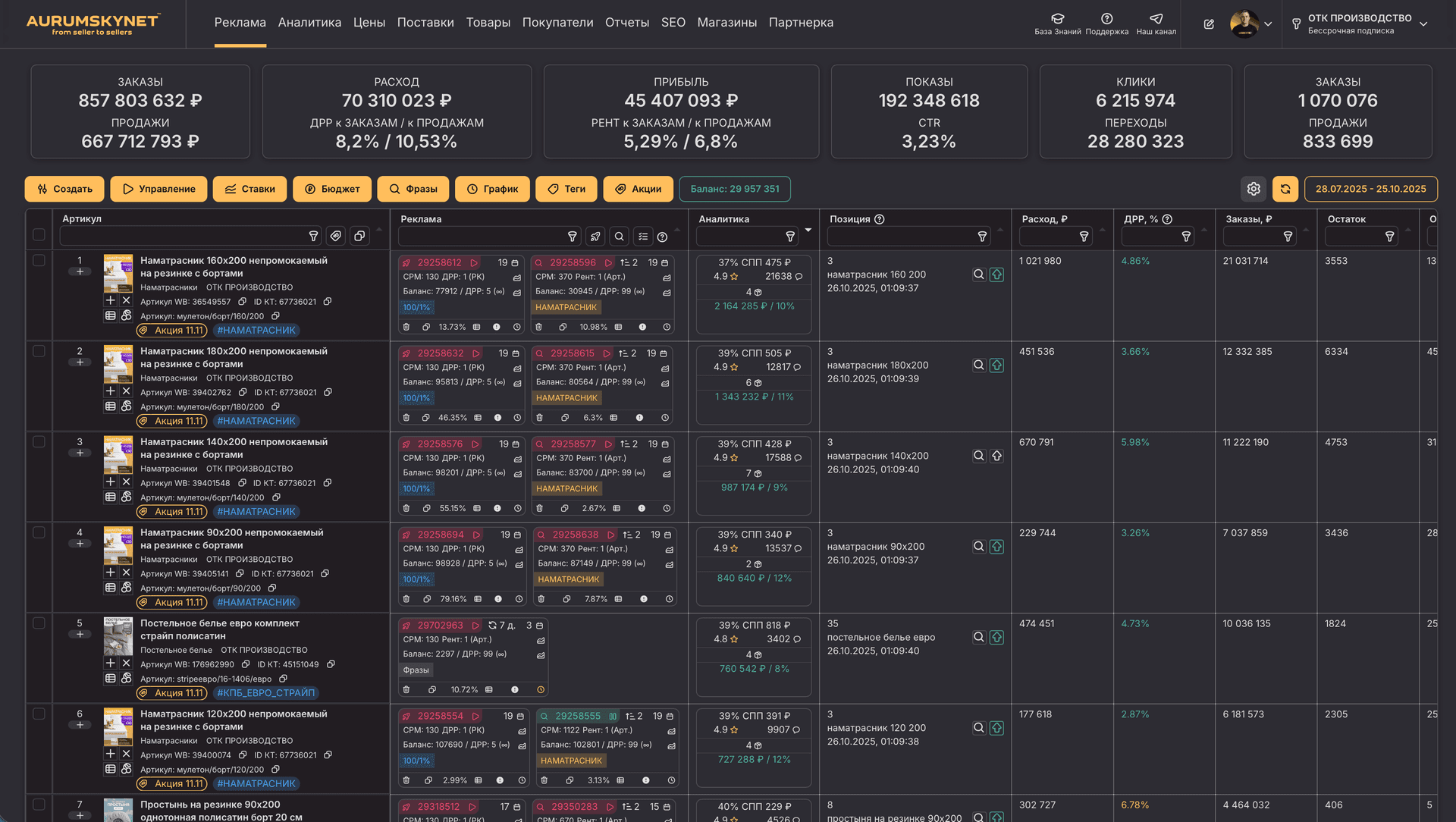1456x822 pixels.
Task: Click the Бюджет button
Action: click(x=332, y=189)
